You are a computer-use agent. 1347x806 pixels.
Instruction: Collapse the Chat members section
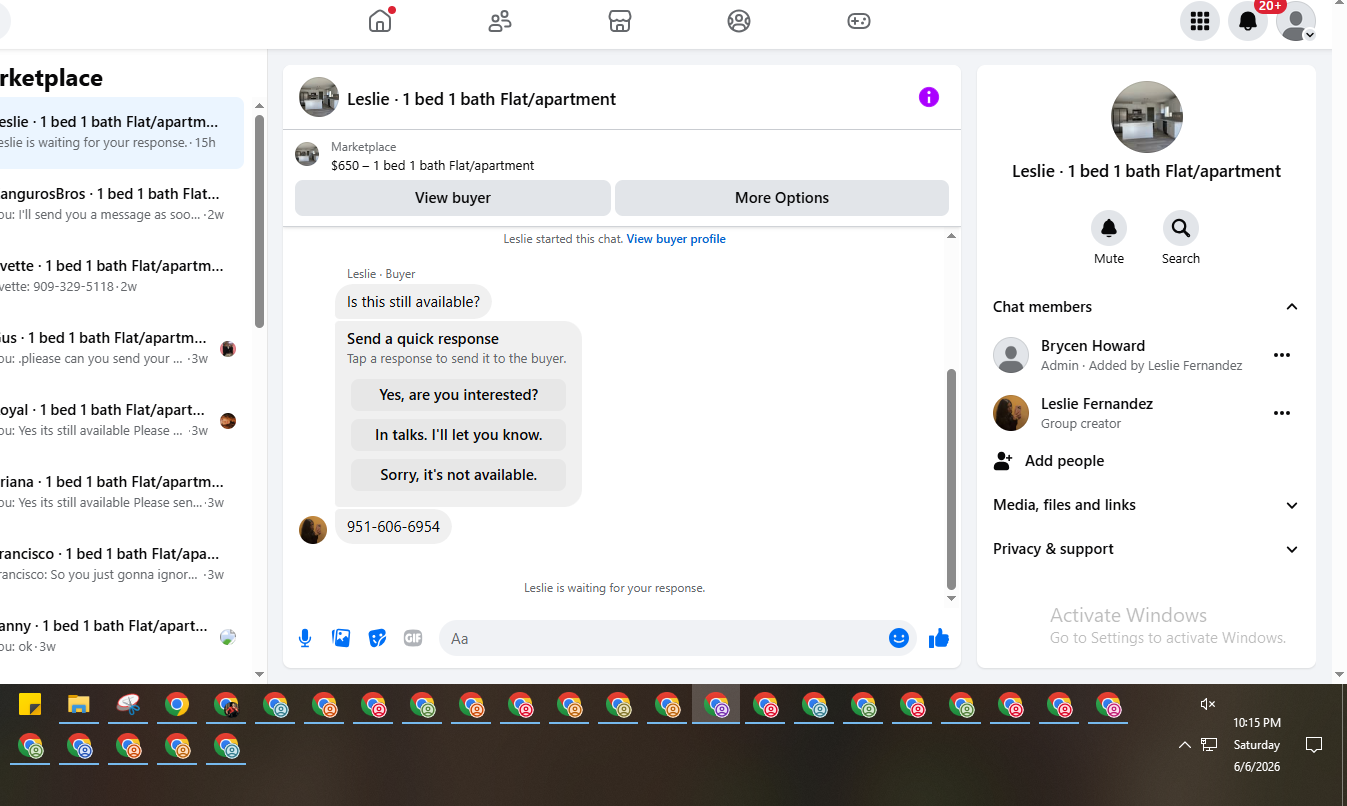tap(1292, 307)
